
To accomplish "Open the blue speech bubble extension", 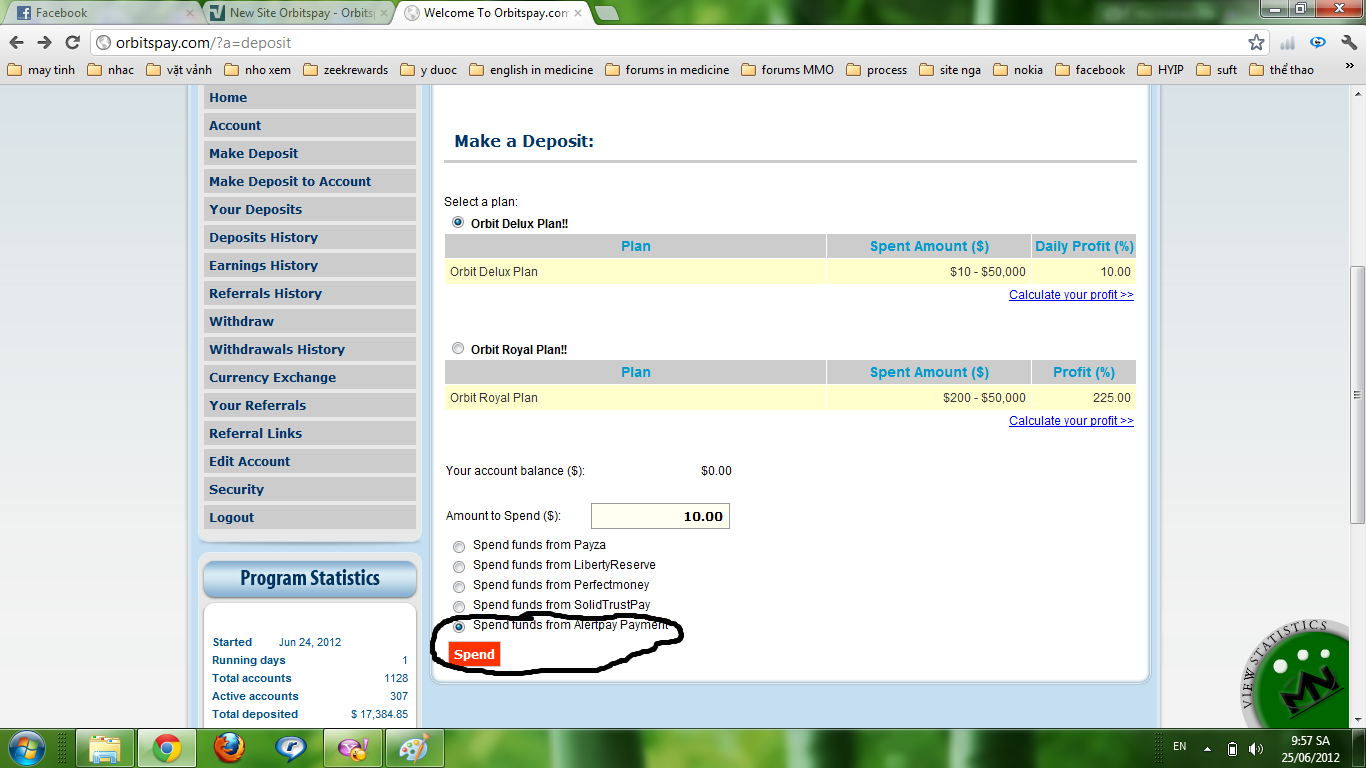I will (1318, 43).
